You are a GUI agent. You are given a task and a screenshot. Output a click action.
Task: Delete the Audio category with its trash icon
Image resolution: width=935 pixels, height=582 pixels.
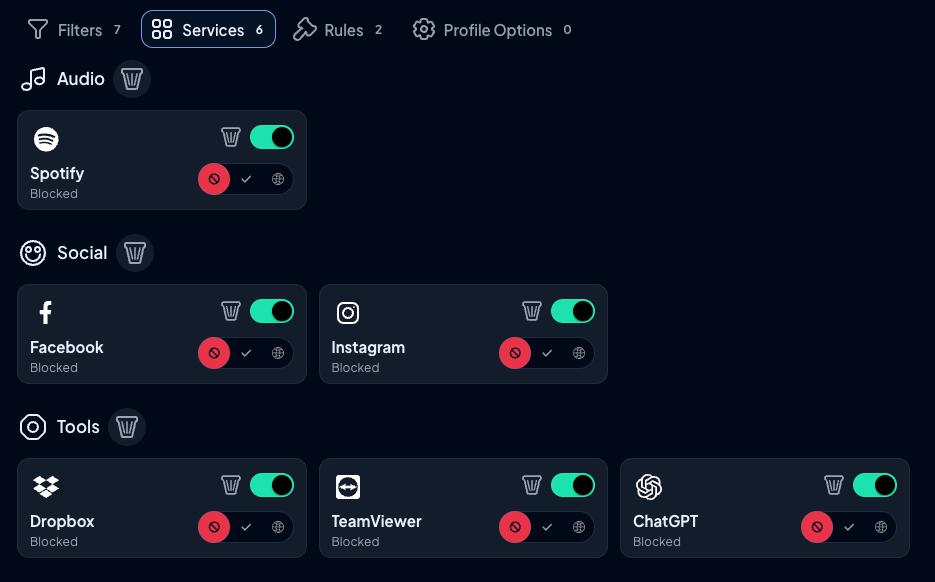point(132,79)
